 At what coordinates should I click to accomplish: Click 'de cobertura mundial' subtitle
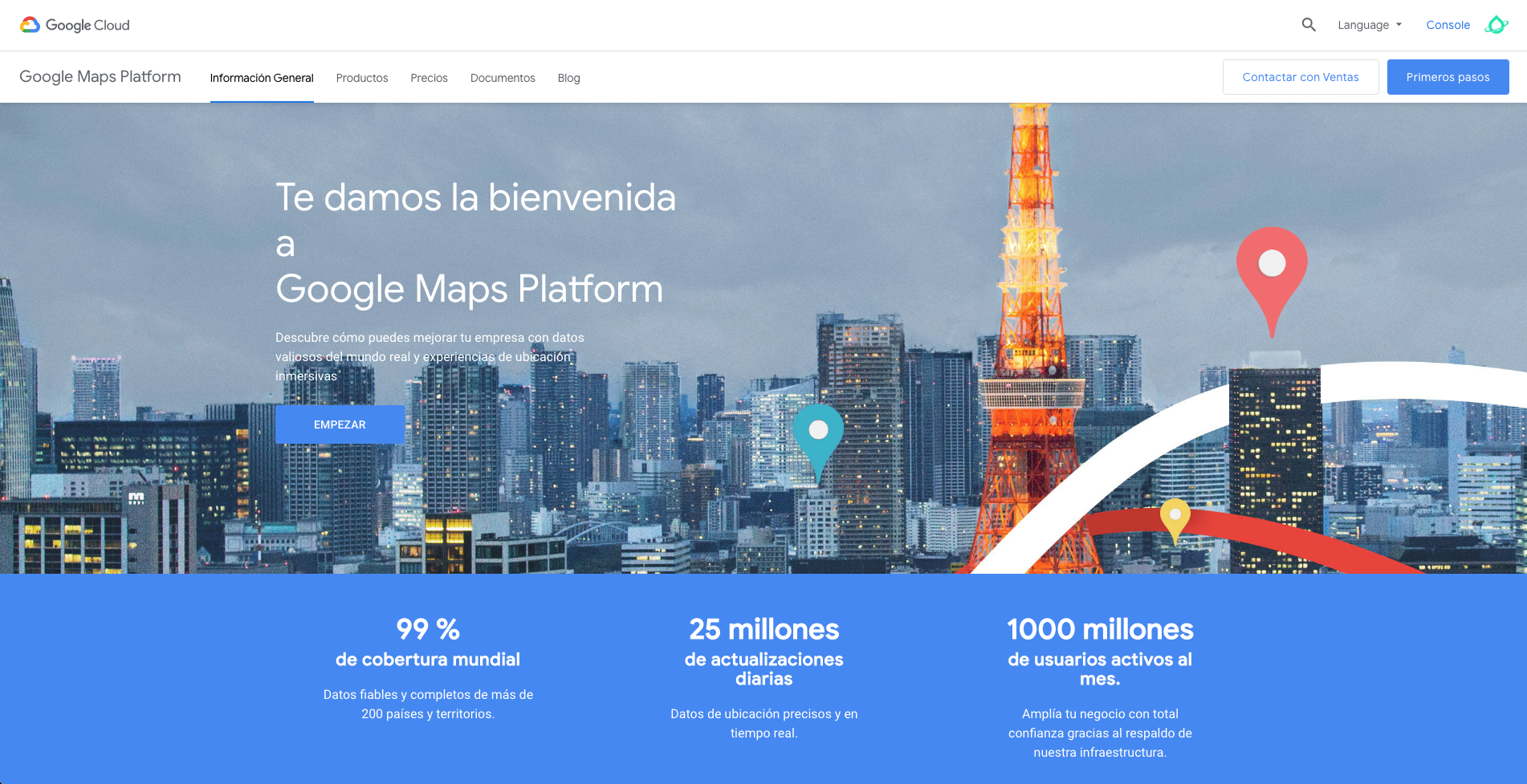tap(428, 660)
